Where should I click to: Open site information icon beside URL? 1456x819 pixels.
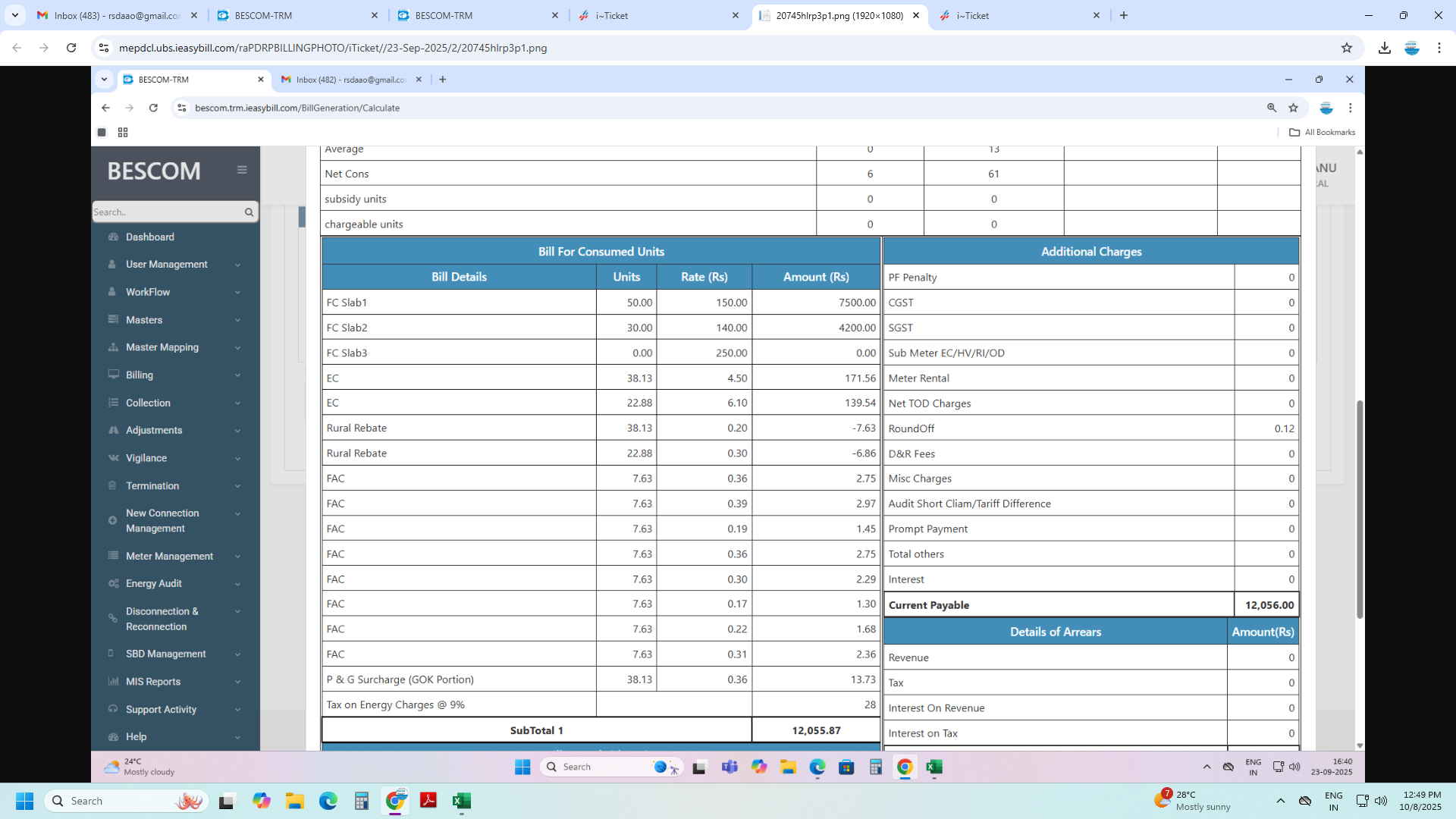click(x=104, y=48)
